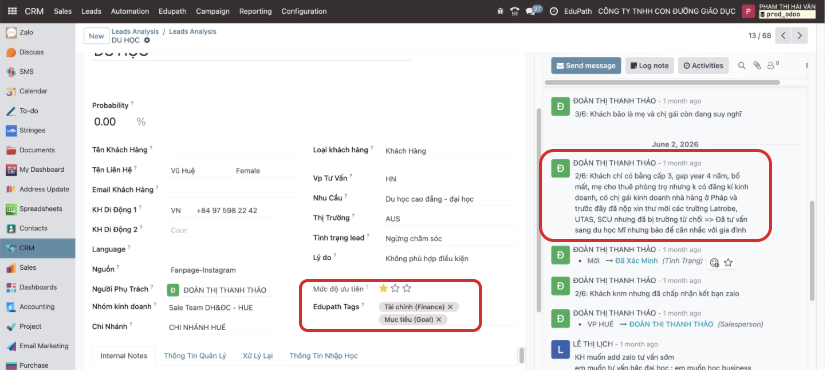Mark Đã Xác Minh message with the star
Viewport: 825px width, 370px height.
coord(729,262)
